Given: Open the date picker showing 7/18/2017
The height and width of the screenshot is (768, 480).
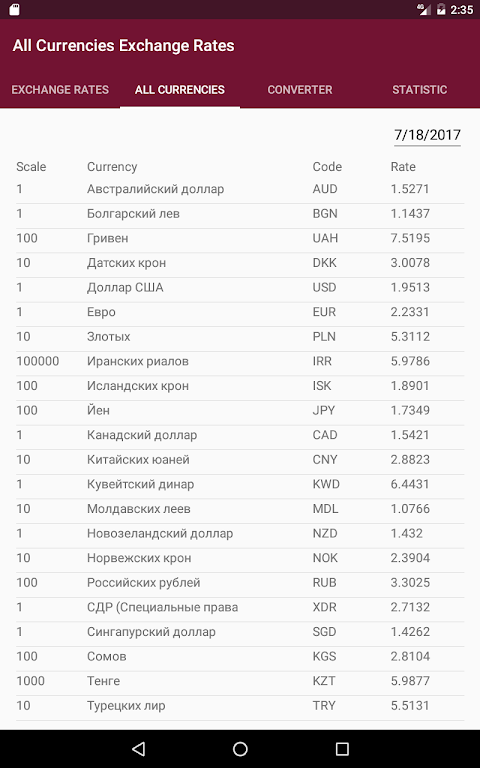Looking at the screenshot, I should 427,135.
